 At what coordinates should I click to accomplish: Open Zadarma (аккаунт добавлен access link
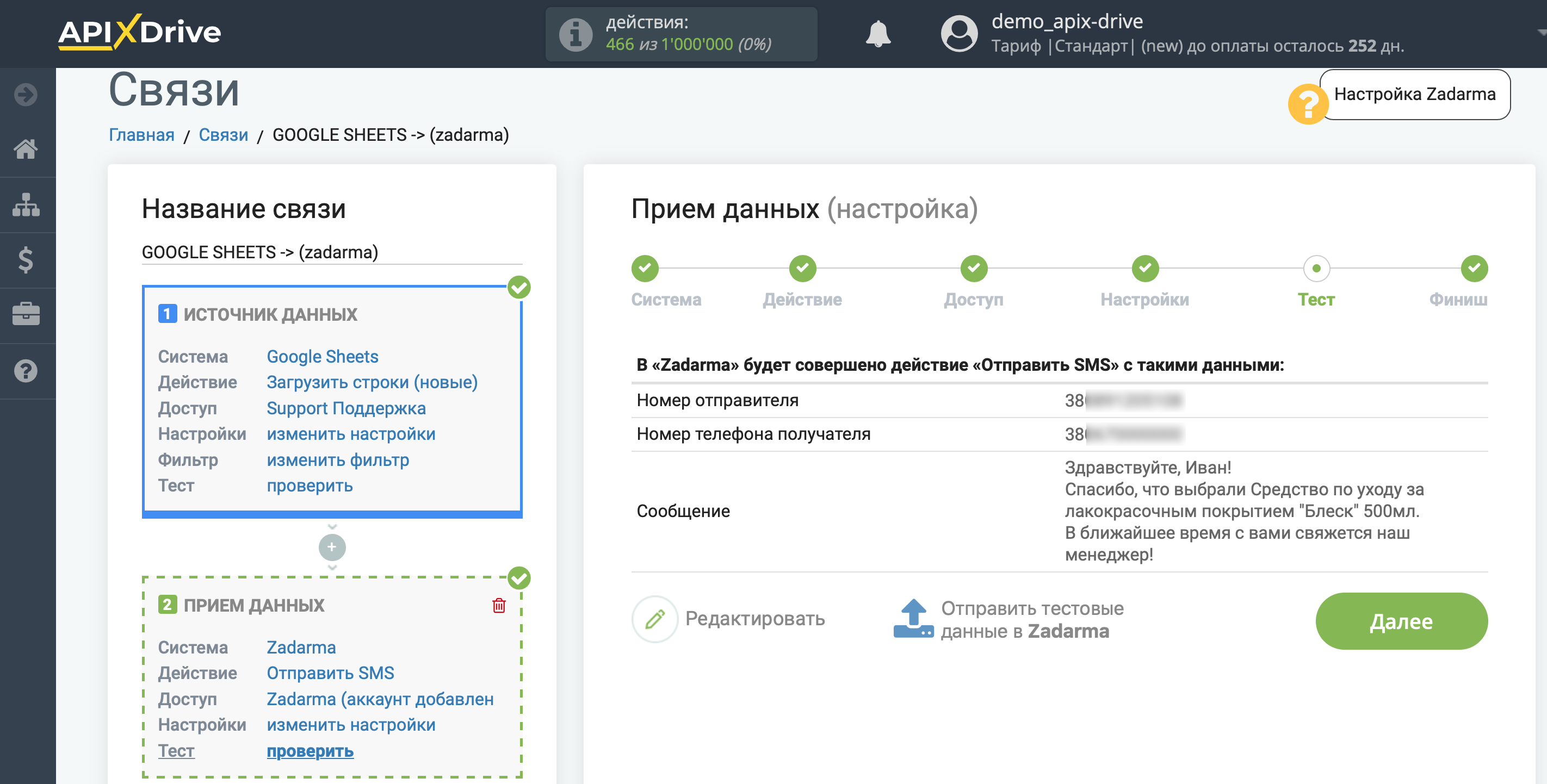point(380,699)
